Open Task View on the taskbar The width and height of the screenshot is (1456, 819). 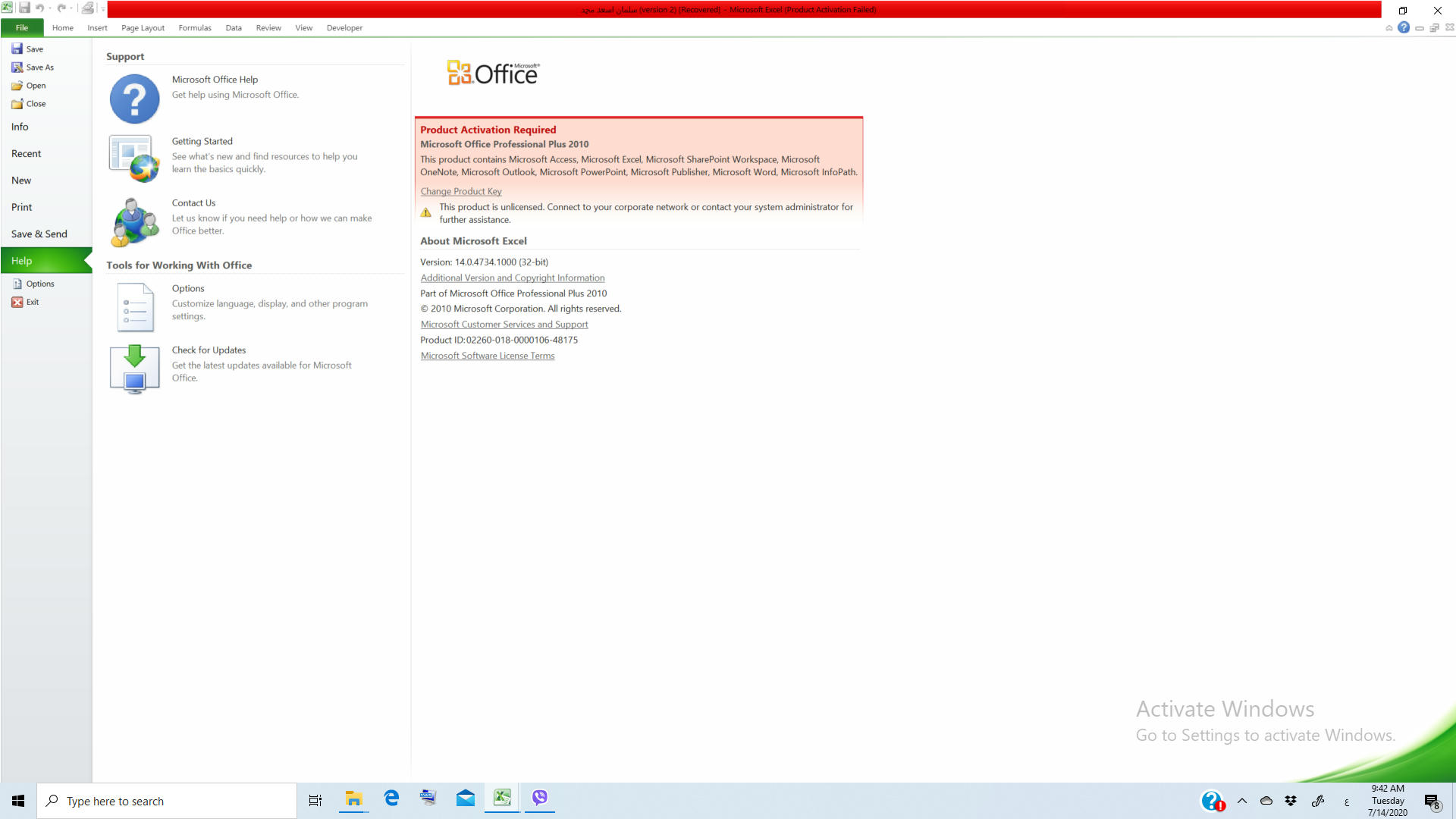(x=315, y=801)
